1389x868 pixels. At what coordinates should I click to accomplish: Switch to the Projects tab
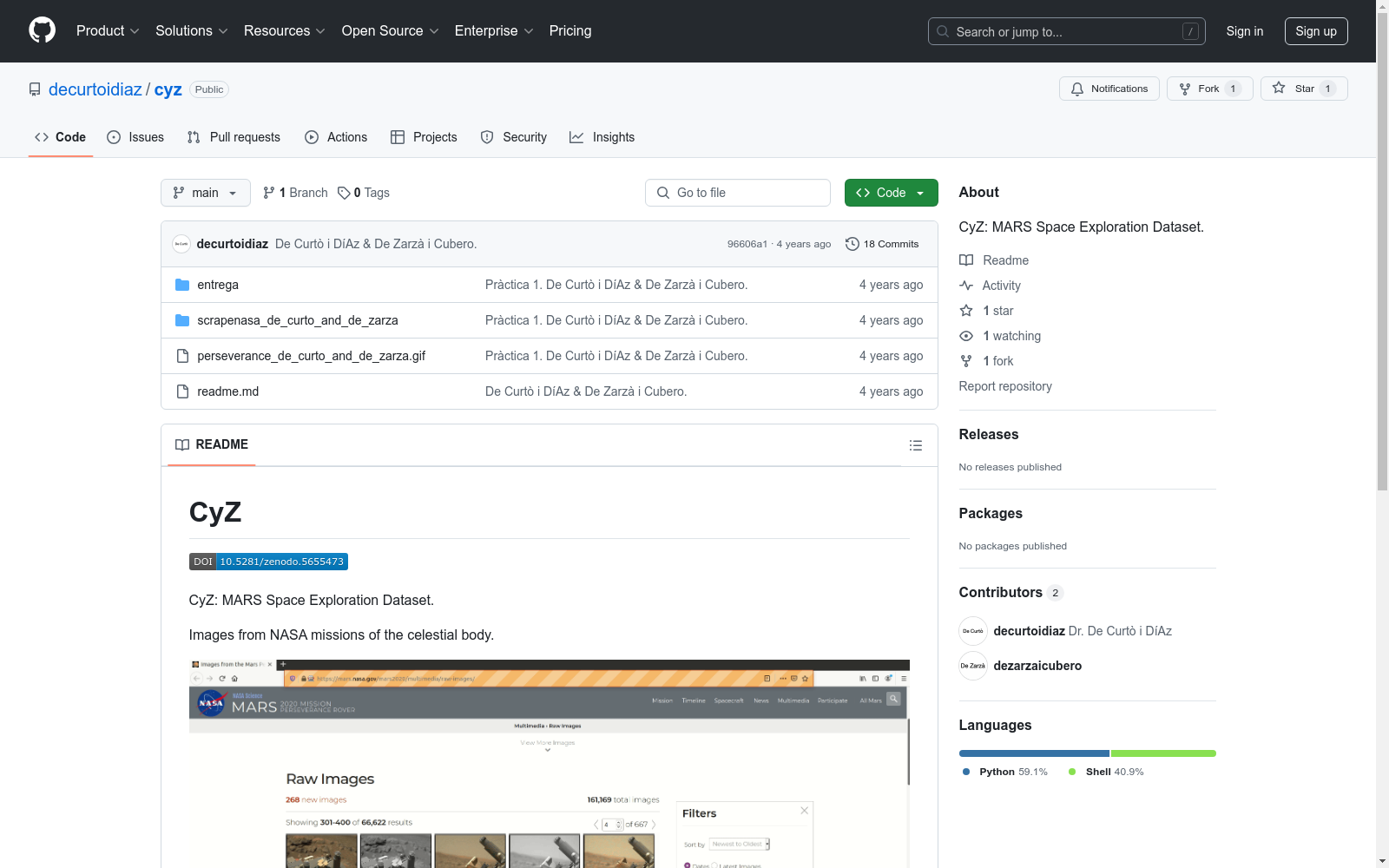(424, 137)
